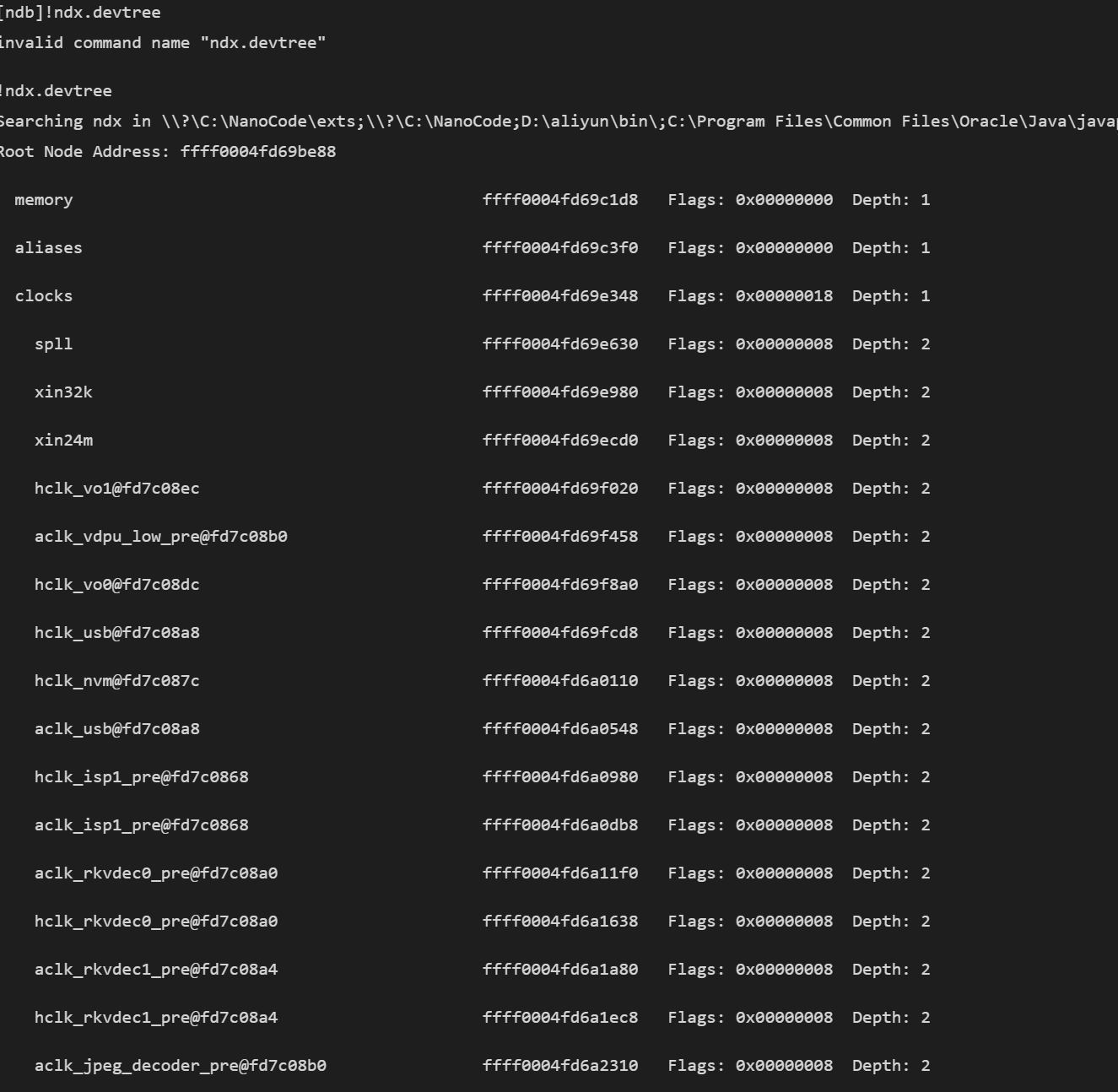Click address ffff0004fd69e348 of clocks

(560, 296)
